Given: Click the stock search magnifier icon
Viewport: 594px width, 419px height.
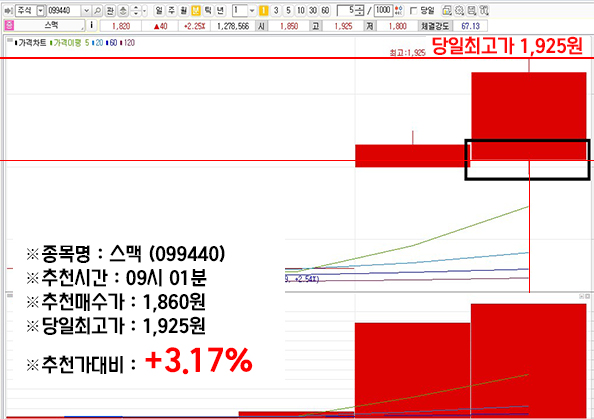Looking at the screenshot, I should click(x=97, y=11).
